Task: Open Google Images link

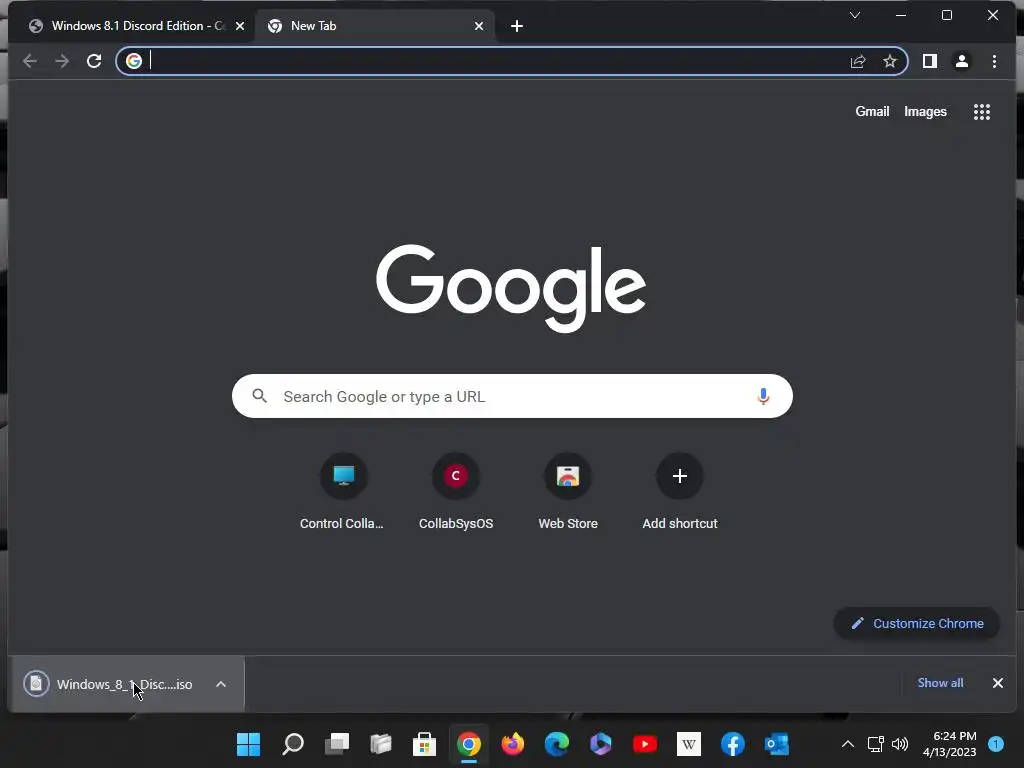Action: tap(925, 112)
